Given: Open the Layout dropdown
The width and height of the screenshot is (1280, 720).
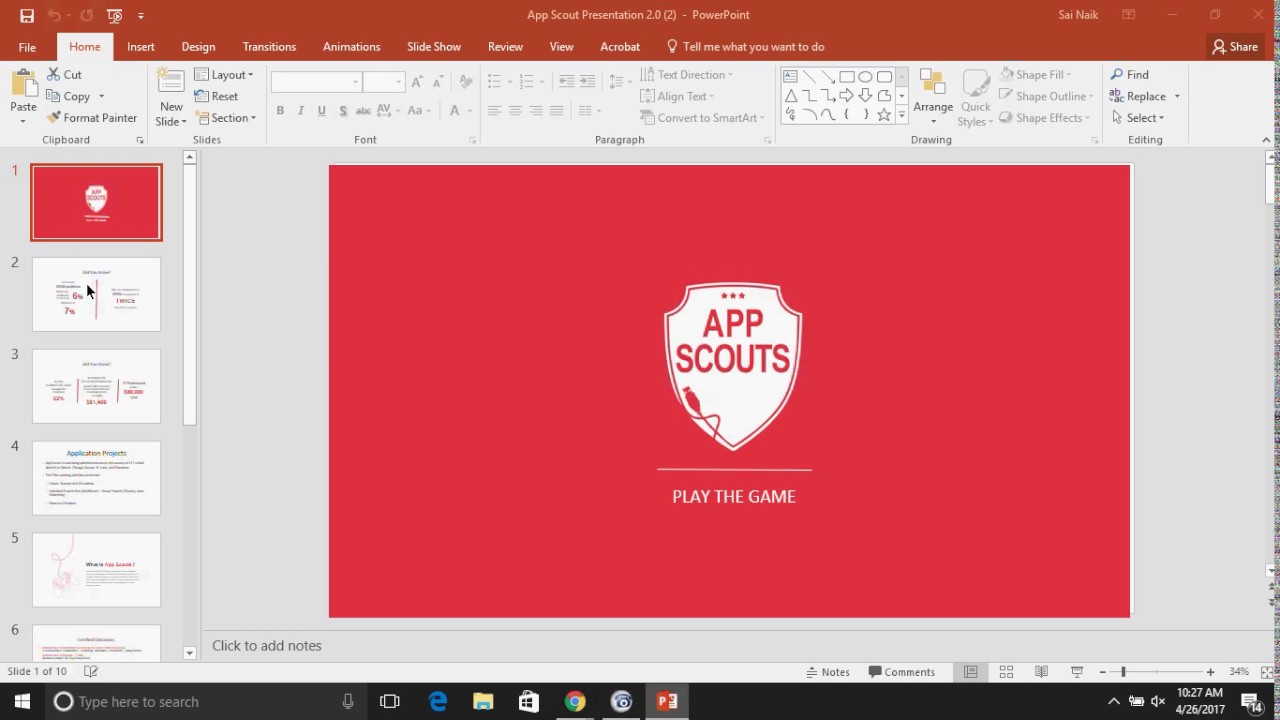Looking at the screenshot, I should [x=224, y=75].
